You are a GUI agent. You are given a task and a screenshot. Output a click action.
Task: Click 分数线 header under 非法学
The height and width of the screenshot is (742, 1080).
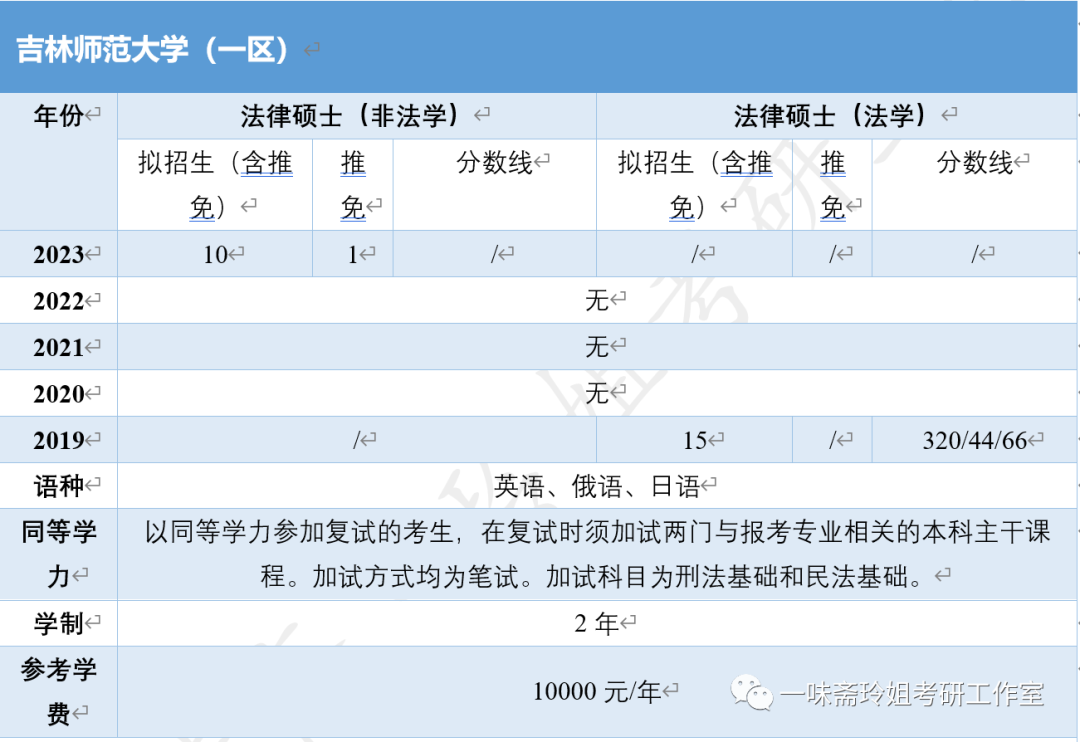494,163
